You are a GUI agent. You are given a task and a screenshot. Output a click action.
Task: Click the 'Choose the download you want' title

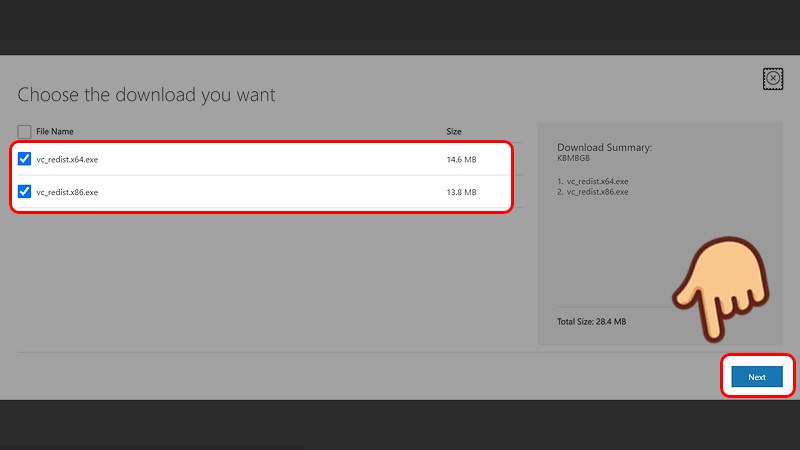(146, 95)
